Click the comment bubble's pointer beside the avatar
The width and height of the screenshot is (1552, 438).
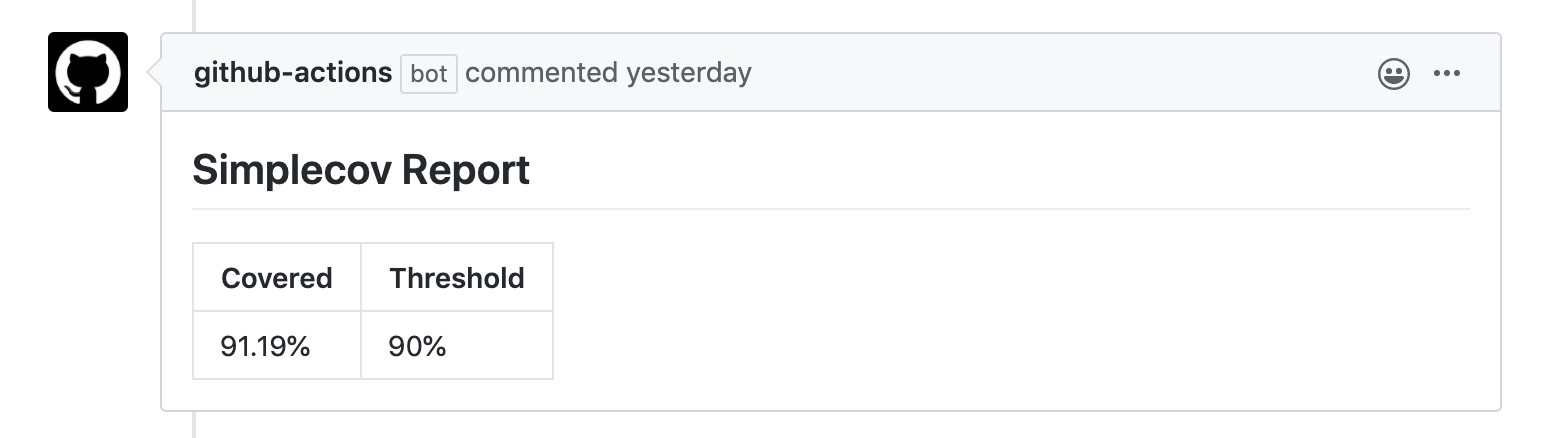pos(155,73)
